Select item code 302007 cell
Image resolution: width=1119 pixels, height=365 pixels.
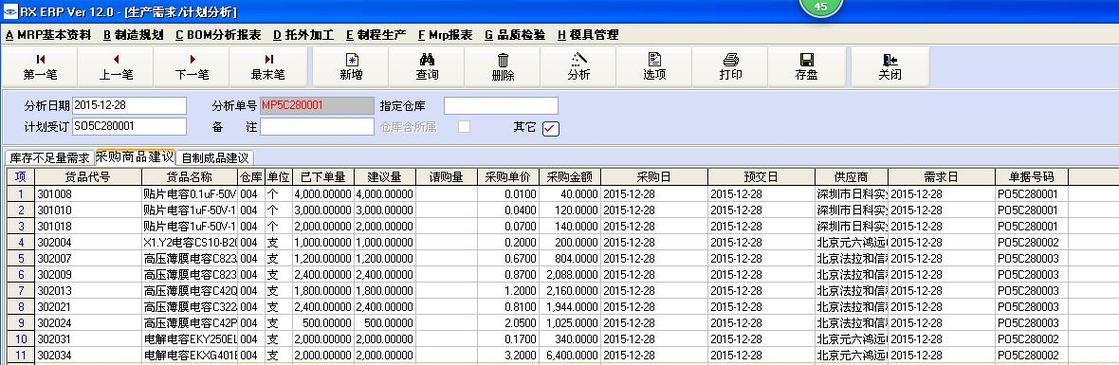click(x=88, y=259)
